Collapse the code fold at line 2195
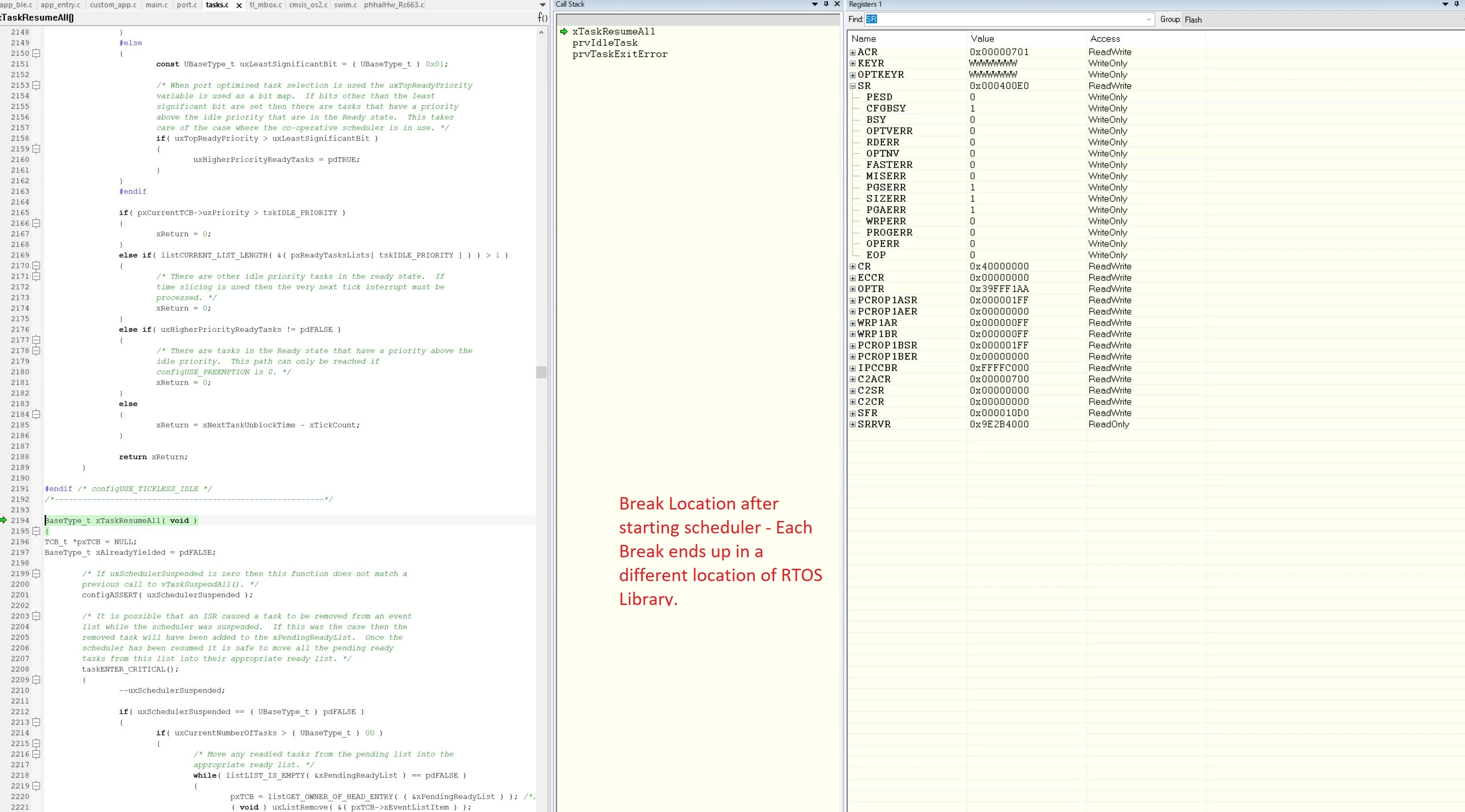The image size is (1465, 812). click(36, 531)
